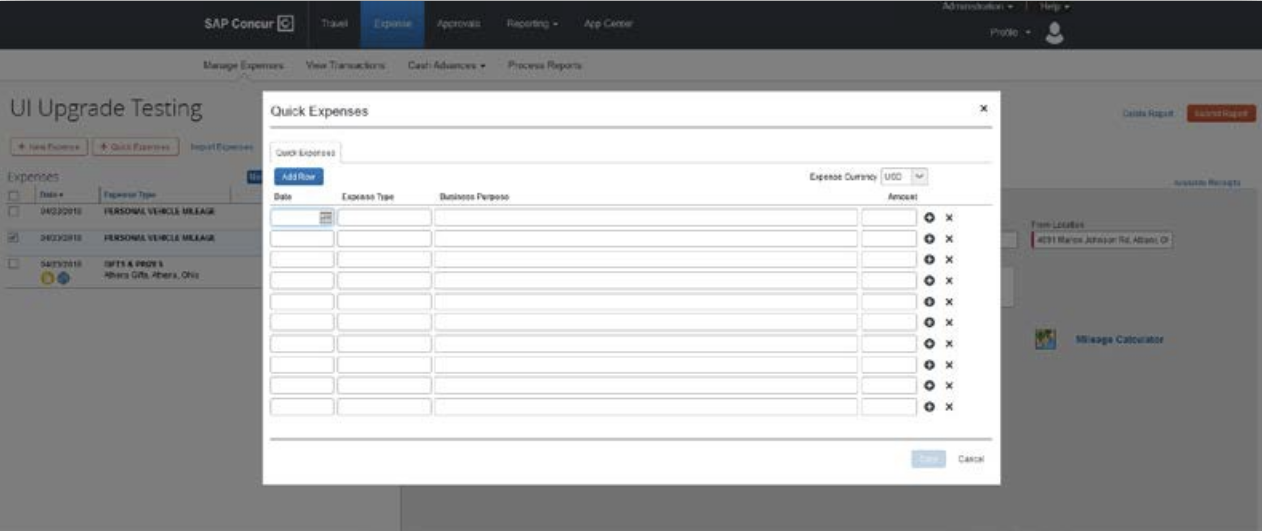Click the From Location address field
The height and width of the screenshot is (531, 1262).
1101,240
